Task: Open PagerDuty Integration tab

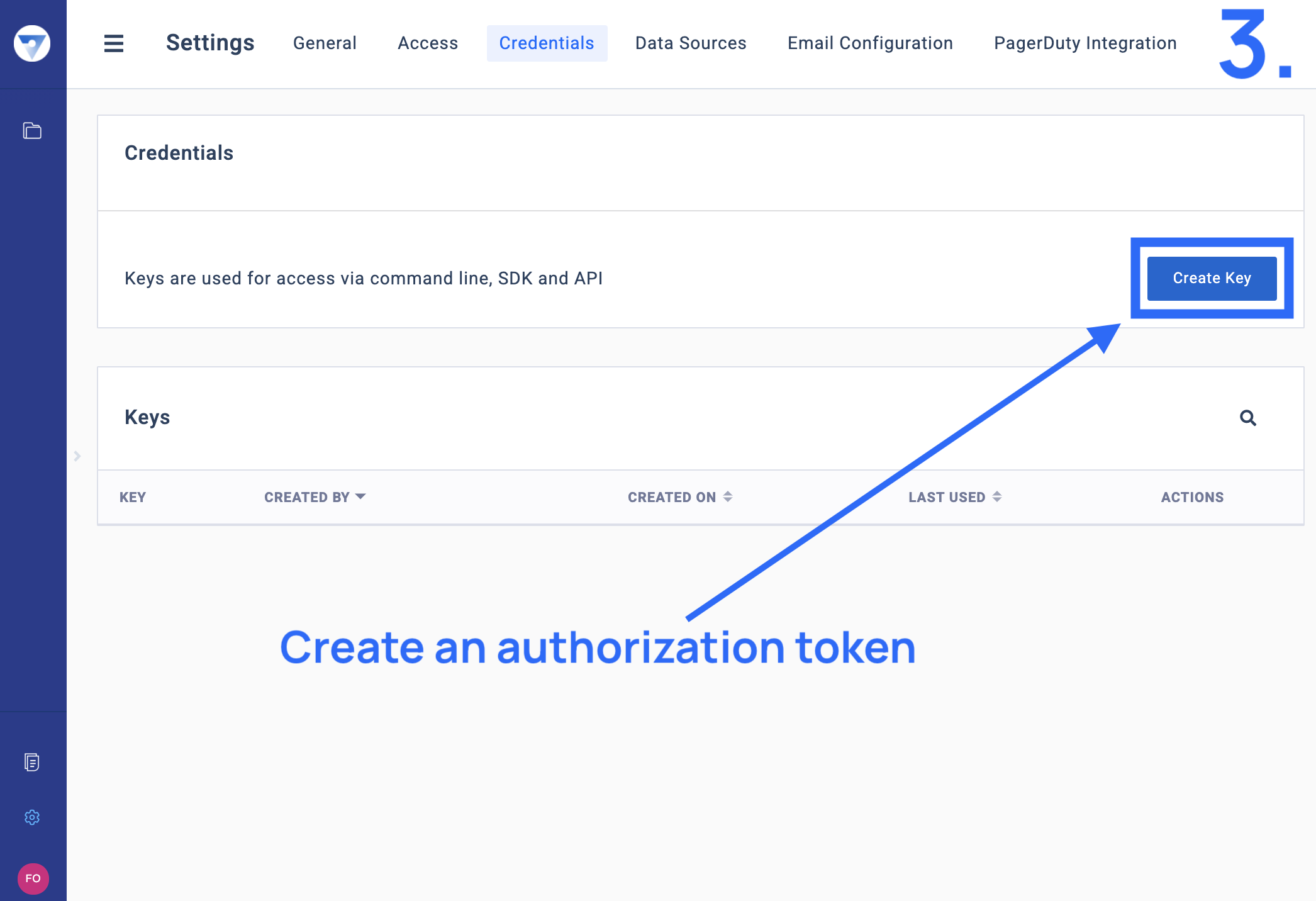Action: (x=1085, y=43)
